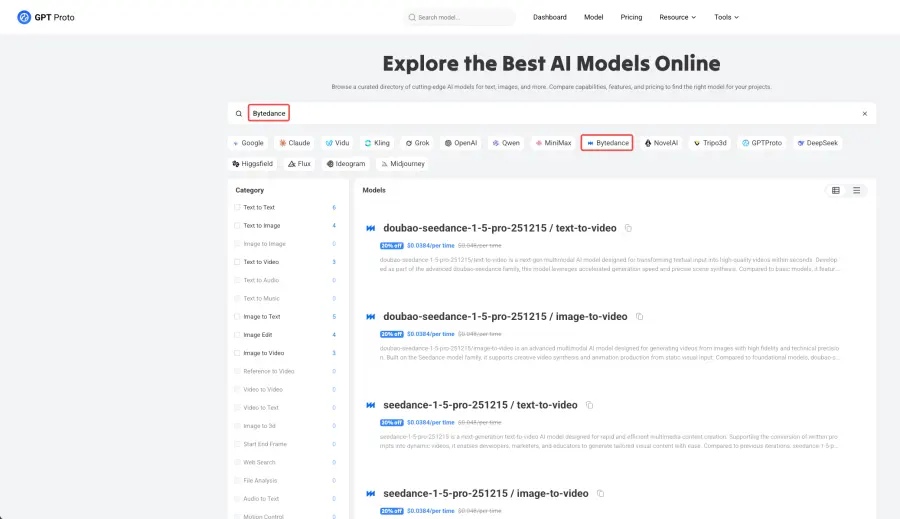Filter by NovelAI provider chip

(661, 143)
